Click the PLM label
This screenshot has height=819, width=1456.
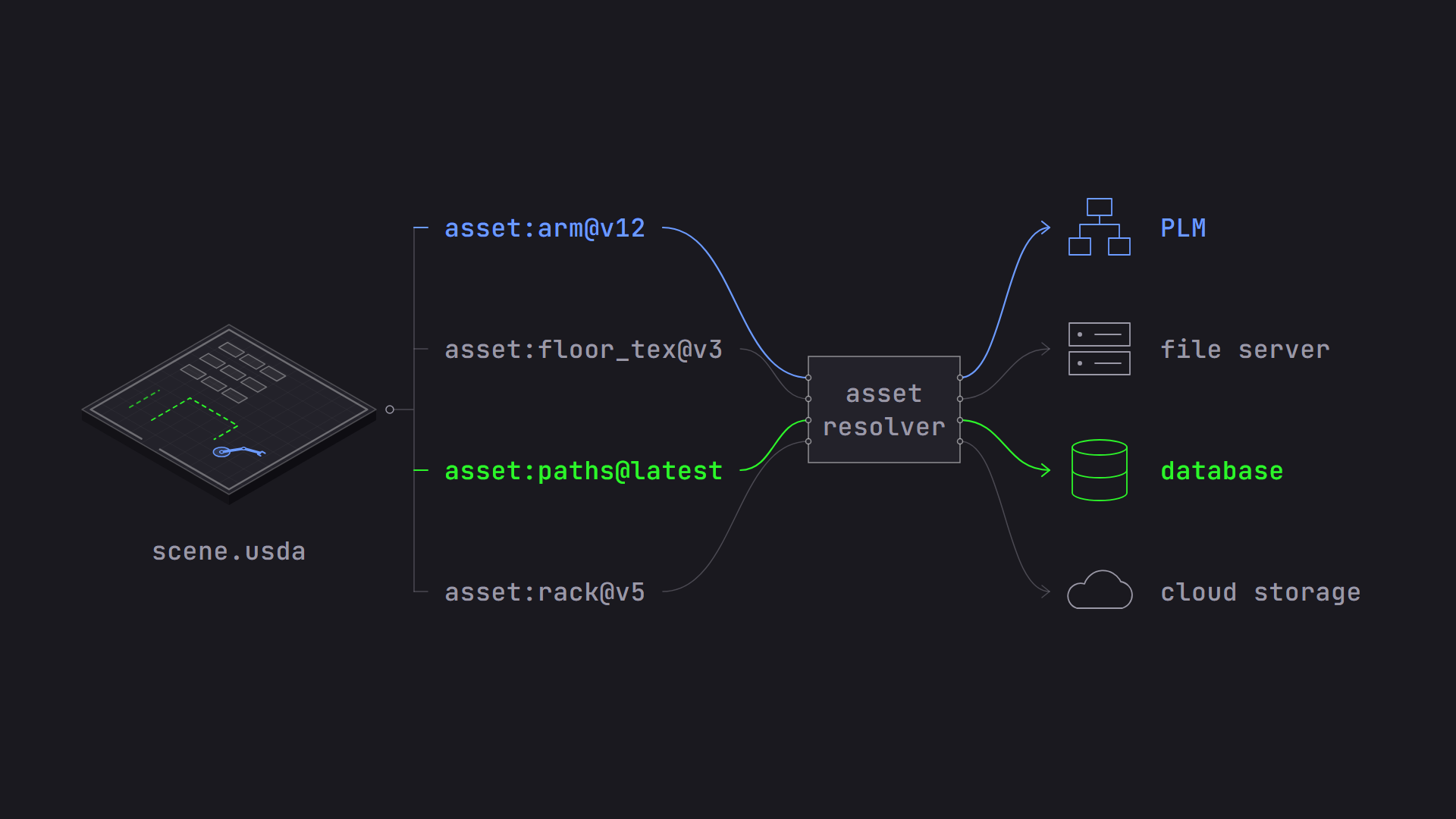click(1183, 228)
